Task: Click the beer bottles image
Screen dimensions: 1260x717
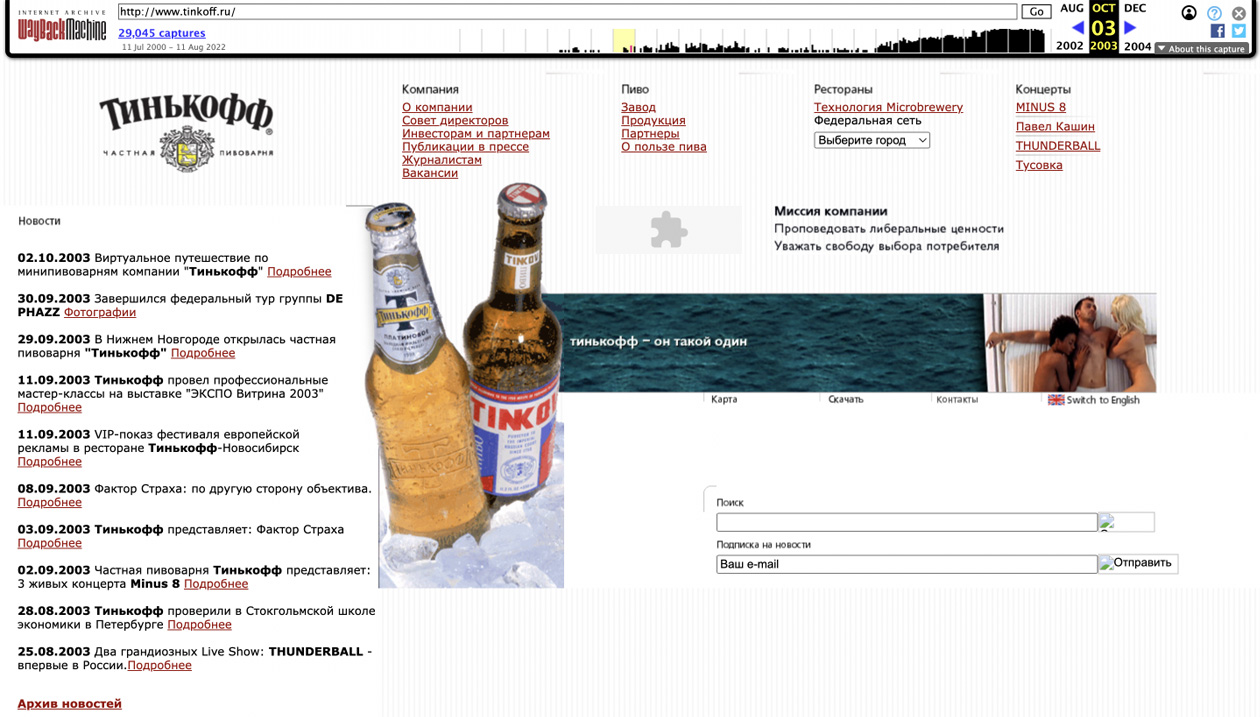Action: 465,385
